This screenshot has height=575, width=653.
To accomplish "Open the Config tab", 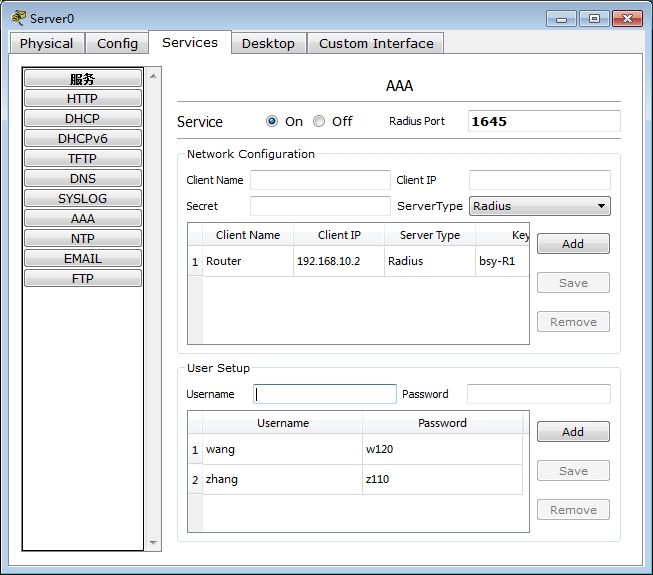I will (x=117, y=43).
